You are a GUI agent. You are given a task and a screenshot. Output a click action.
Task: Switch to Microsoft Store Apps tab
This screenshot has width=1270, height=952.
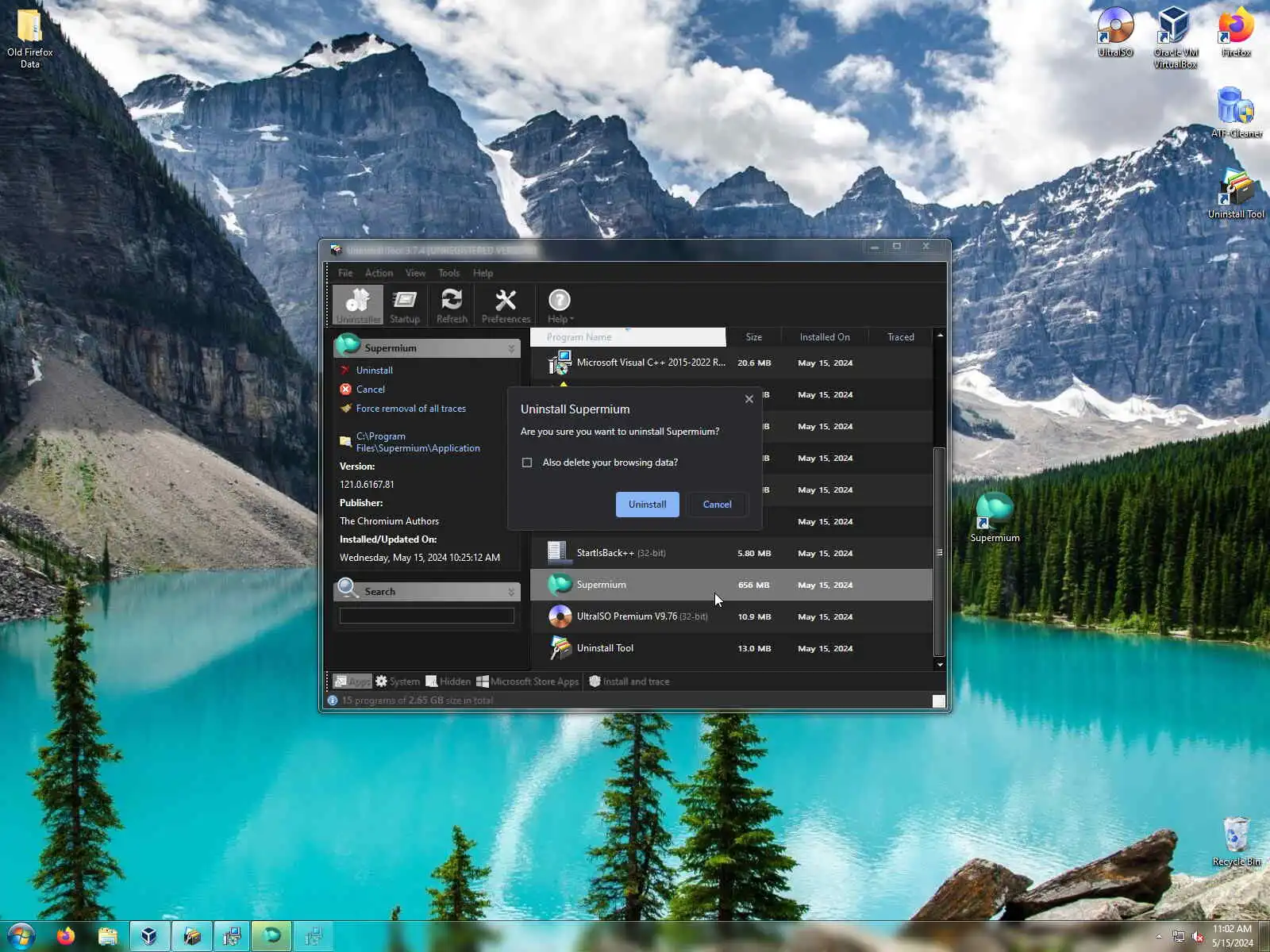tap(528, 681)
